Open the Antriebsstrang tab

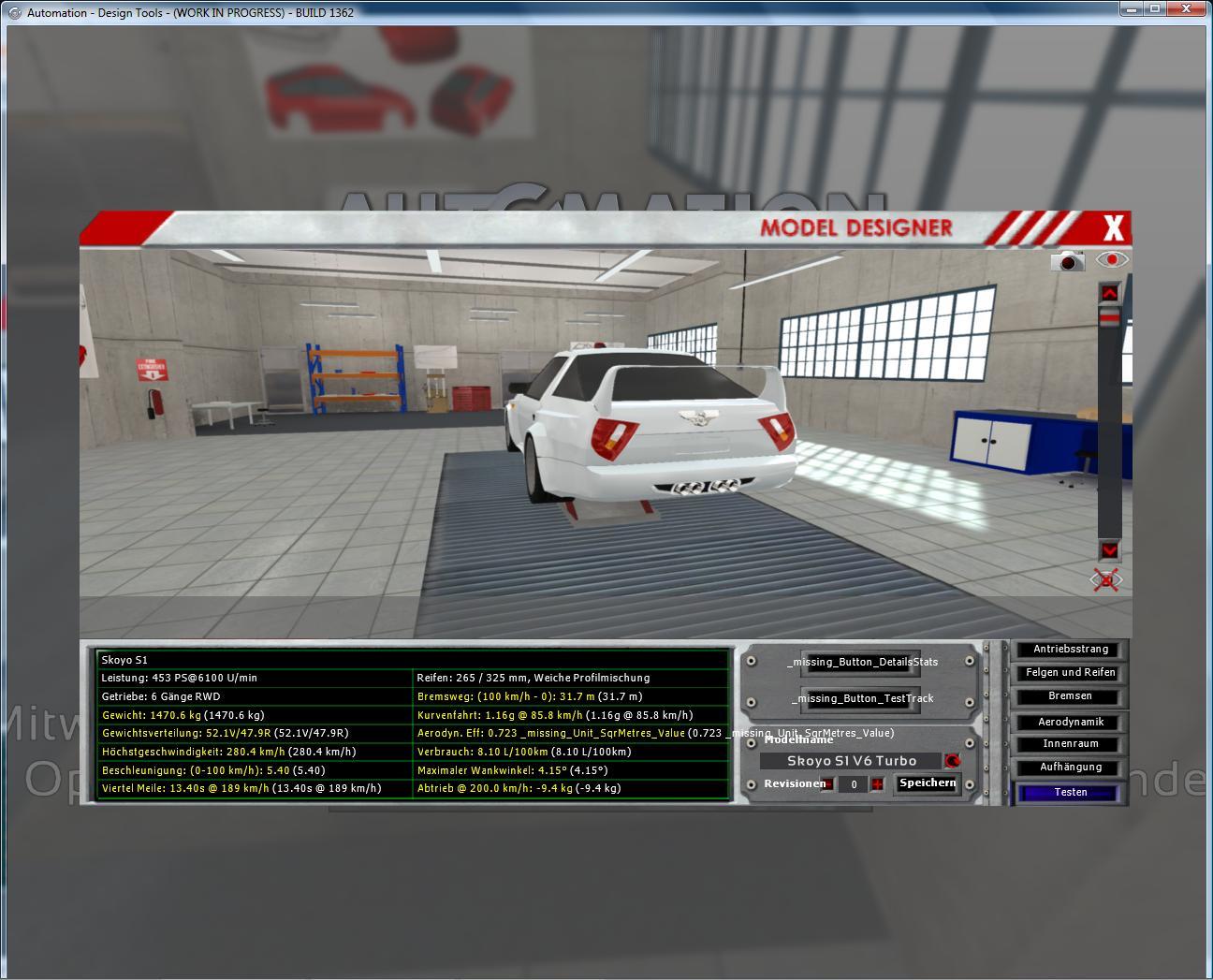pyautogui.click(x=1070, y=650)
